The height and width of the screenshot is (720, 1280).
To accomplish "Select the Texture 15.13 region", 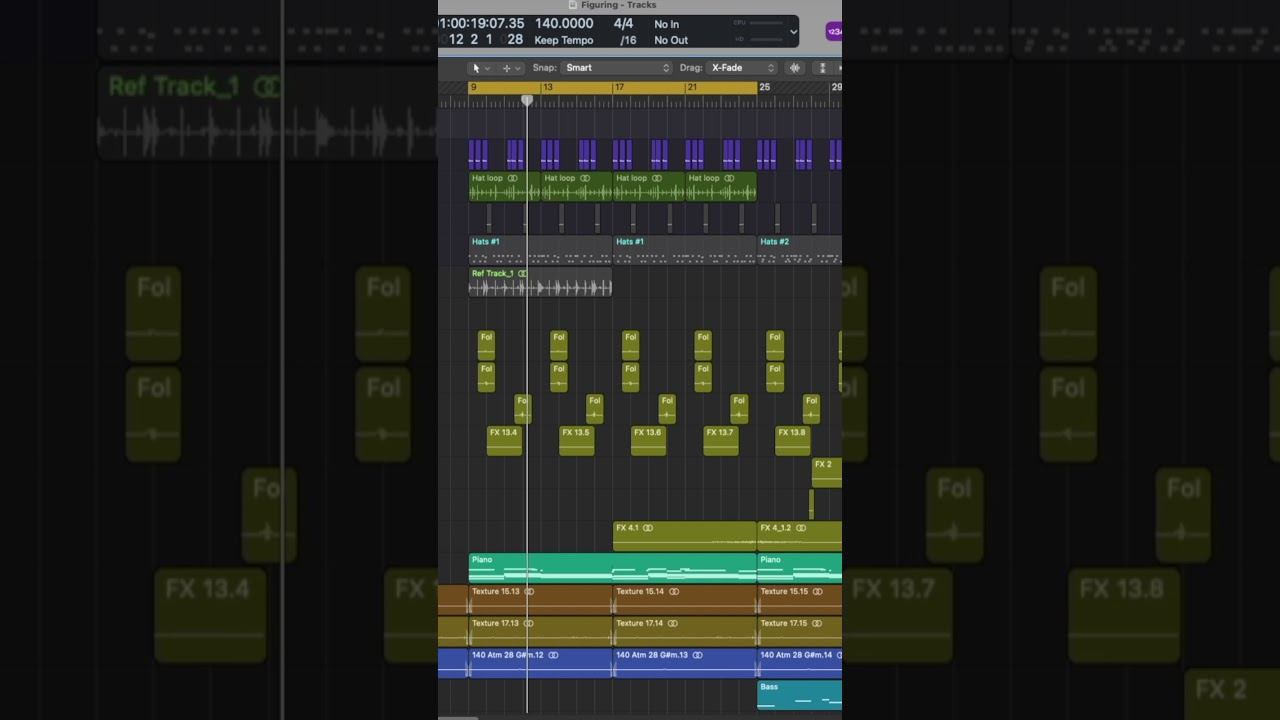I will [x=540, y=600].
